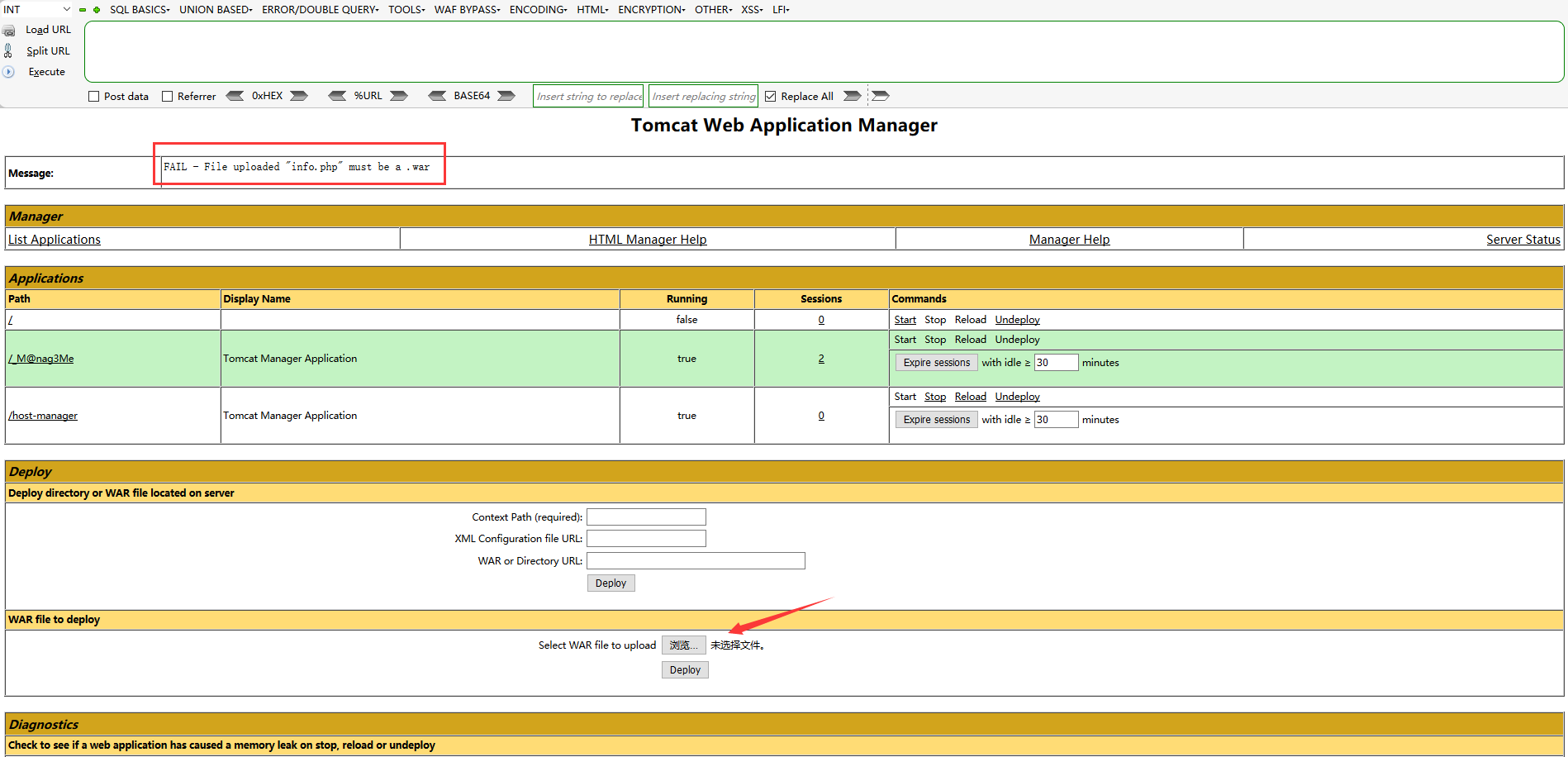Screen dimensions: 1568x757
Task: Click the Execute label
Action: click(46, 72)
